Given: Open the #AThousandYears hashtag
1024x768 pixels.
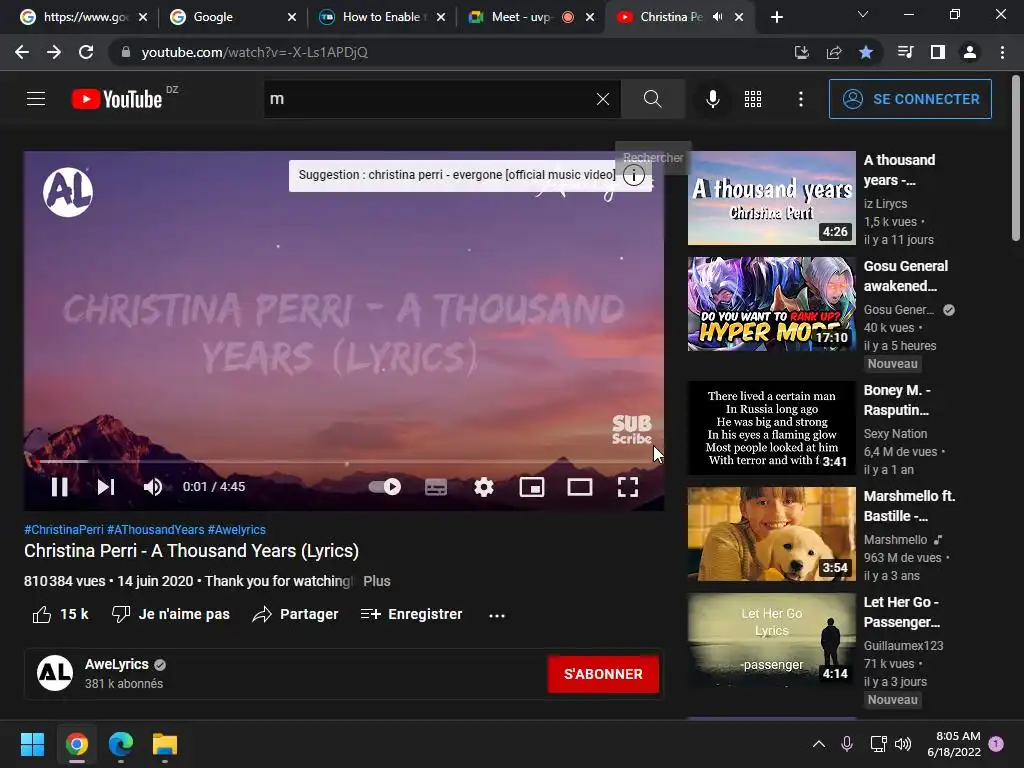Looking at the screenshot, I should pyautogui.click(x=155, y=530).
